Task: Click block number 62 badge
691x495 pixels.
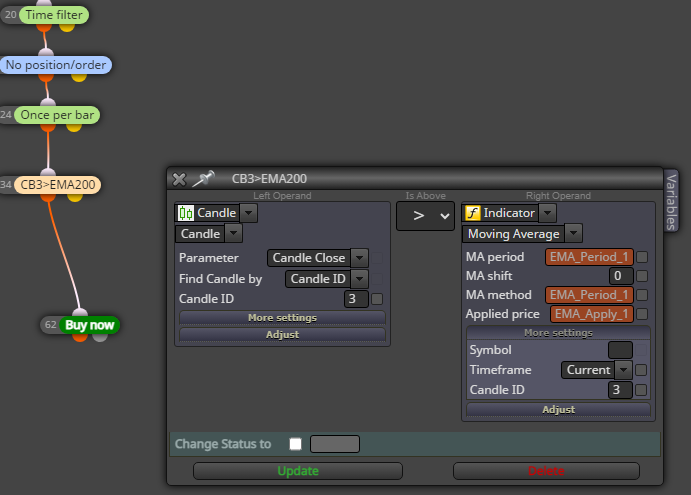Action: (x=50, y=325)
